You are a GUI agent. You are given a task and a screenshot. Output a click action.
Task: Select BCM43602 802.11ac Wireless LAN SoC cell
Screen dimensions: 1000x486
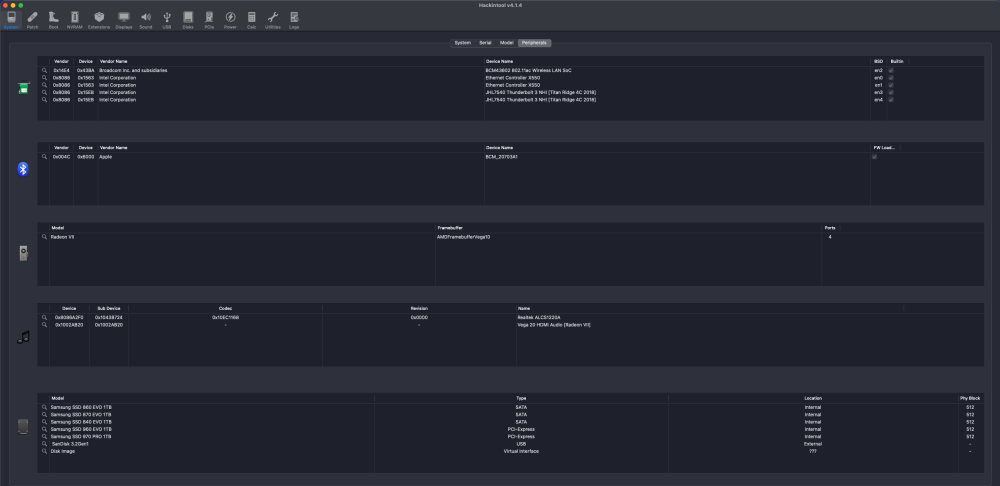pos(528,70)
